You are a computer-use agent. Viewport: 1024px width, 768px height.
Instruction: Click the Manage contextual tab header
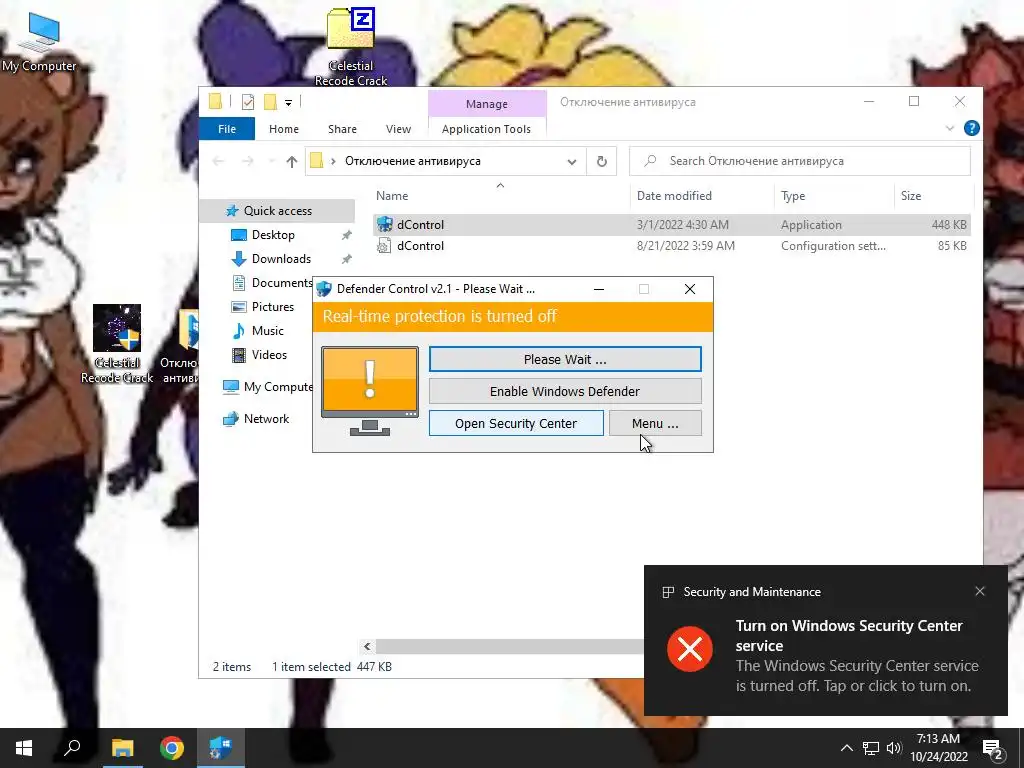487,104
